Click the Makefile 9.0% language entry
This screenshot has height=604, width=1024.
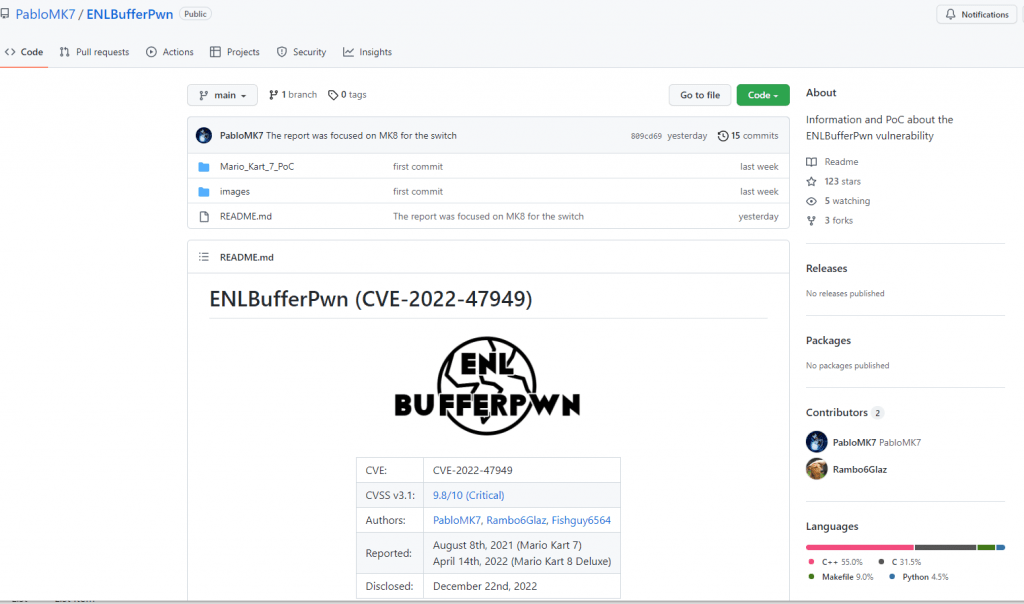(x=840, y=577)
